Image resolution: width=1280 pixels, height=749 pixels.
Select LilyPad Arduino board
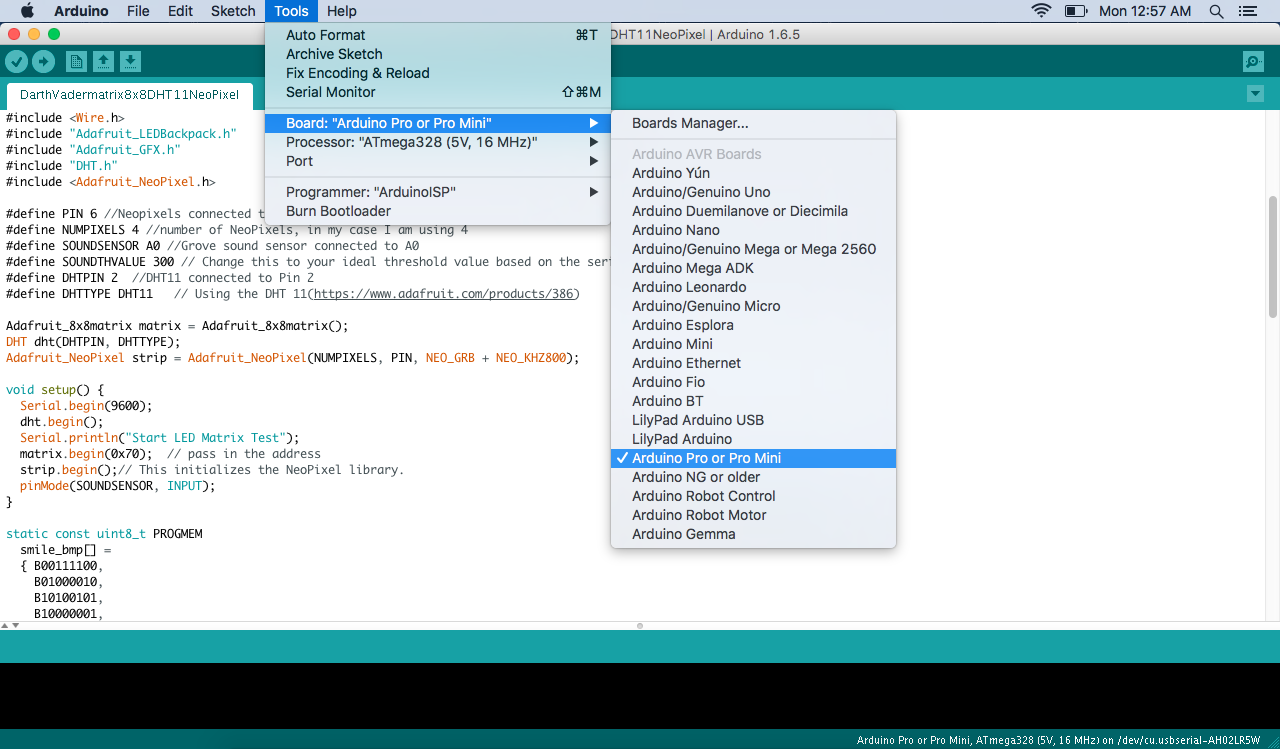pos(753,439)
